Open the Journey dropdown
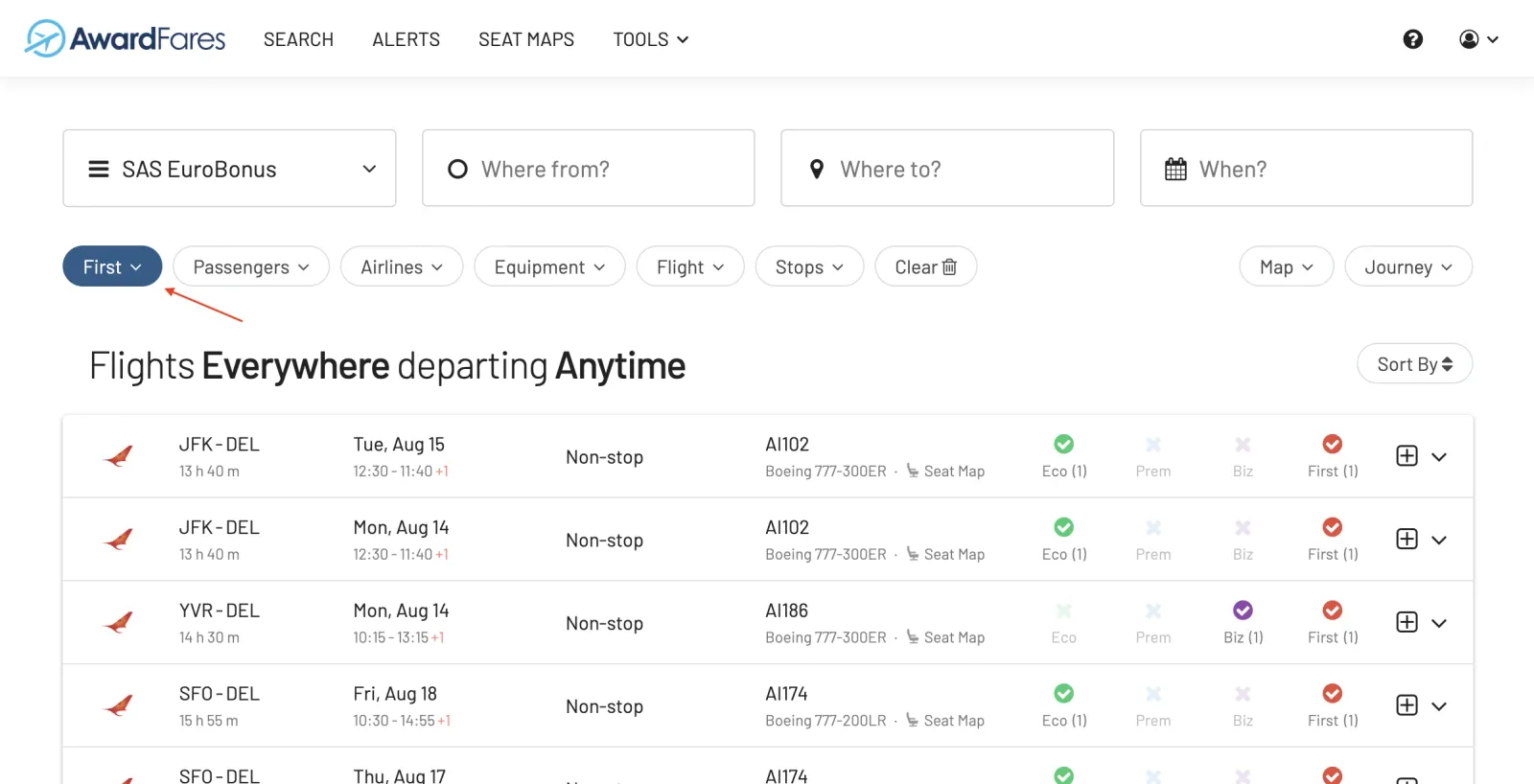 coord(1408,266)
